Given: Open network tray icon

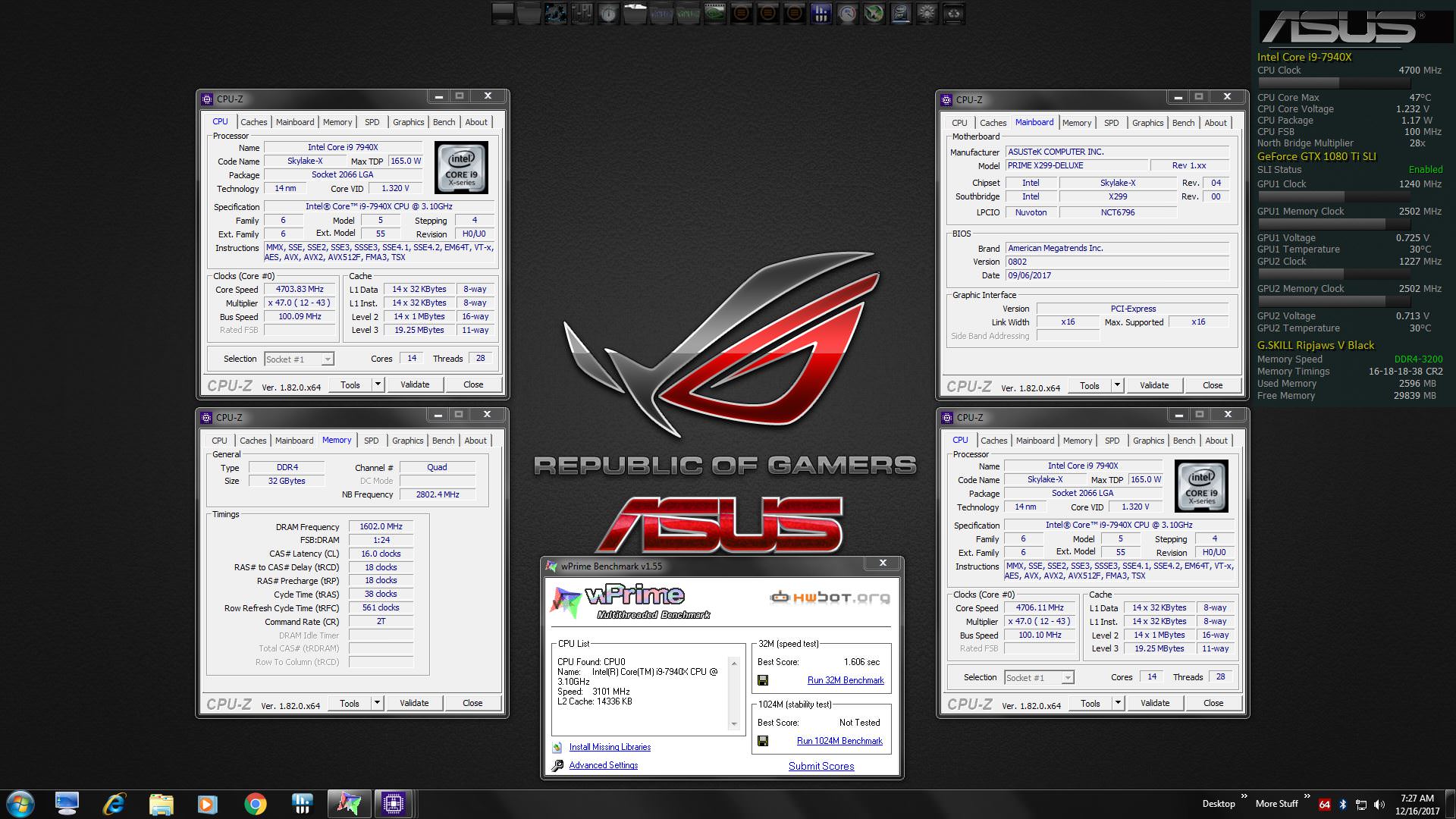Looking at the screenshot, I should (x=1361, y=805).
